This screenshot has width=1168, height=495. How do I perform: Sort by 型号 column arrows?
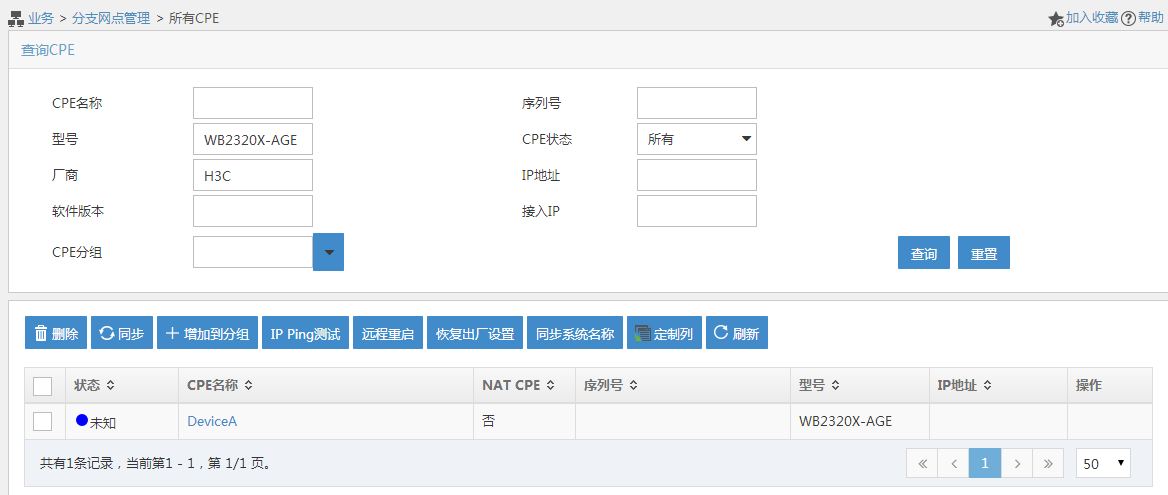tap(836, 386)
